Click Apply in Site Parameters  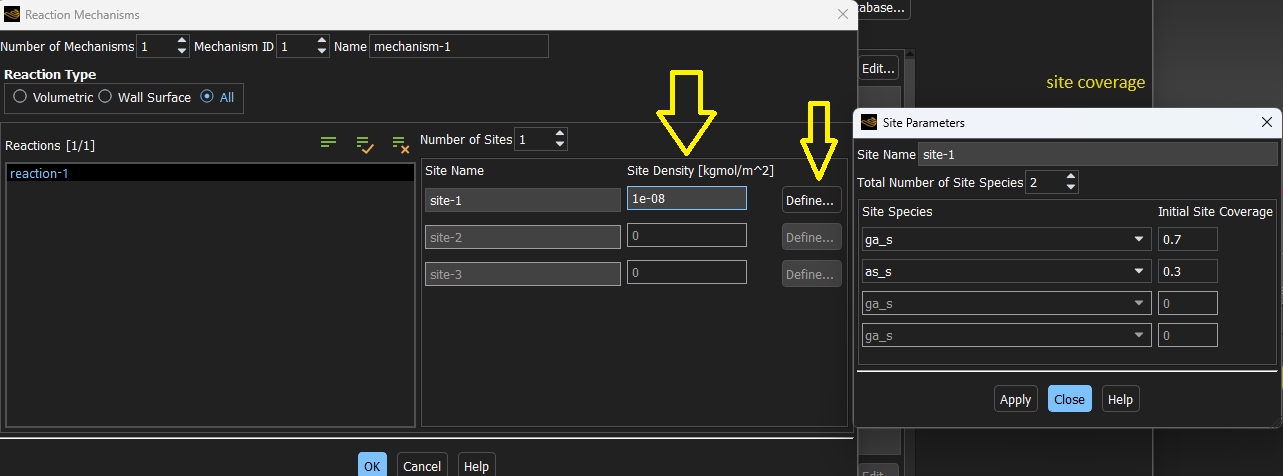(1015, 399)
